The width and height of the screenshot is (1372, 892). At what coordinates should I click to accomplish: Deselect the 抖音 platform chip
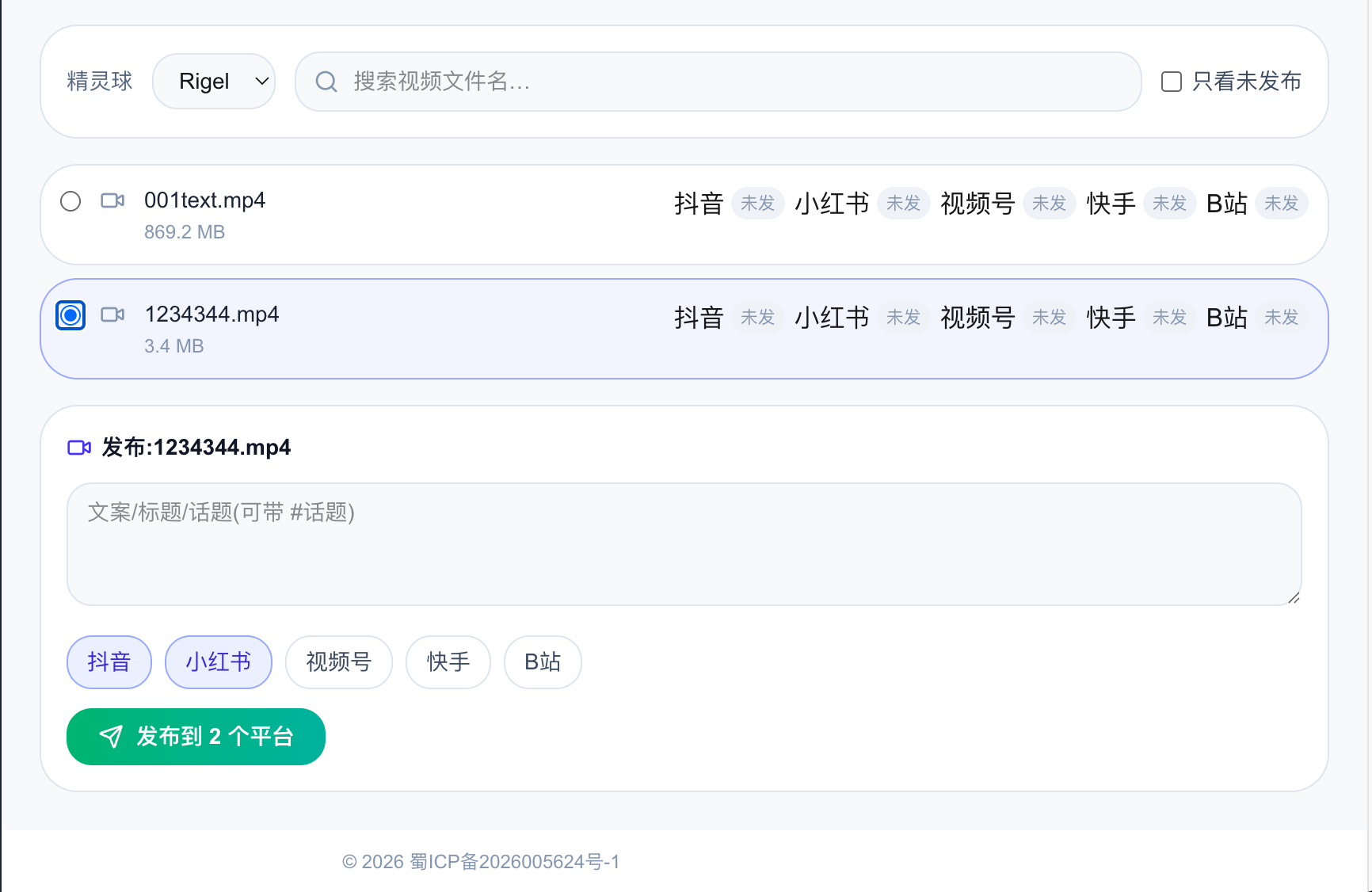click(x=109, y=662)
